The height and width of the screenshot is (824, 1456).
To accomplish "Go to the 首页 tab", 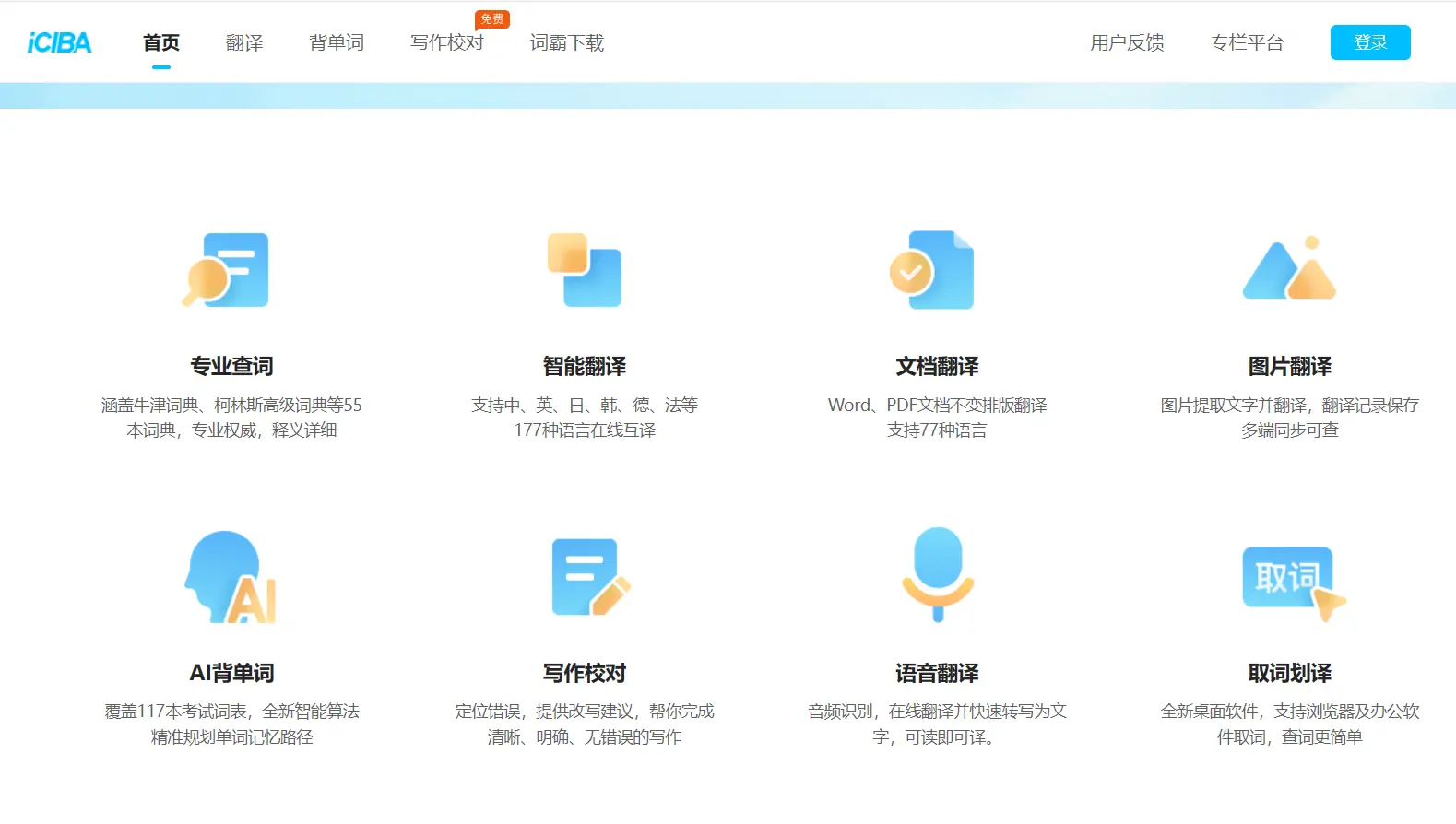I will click(161, 42).
